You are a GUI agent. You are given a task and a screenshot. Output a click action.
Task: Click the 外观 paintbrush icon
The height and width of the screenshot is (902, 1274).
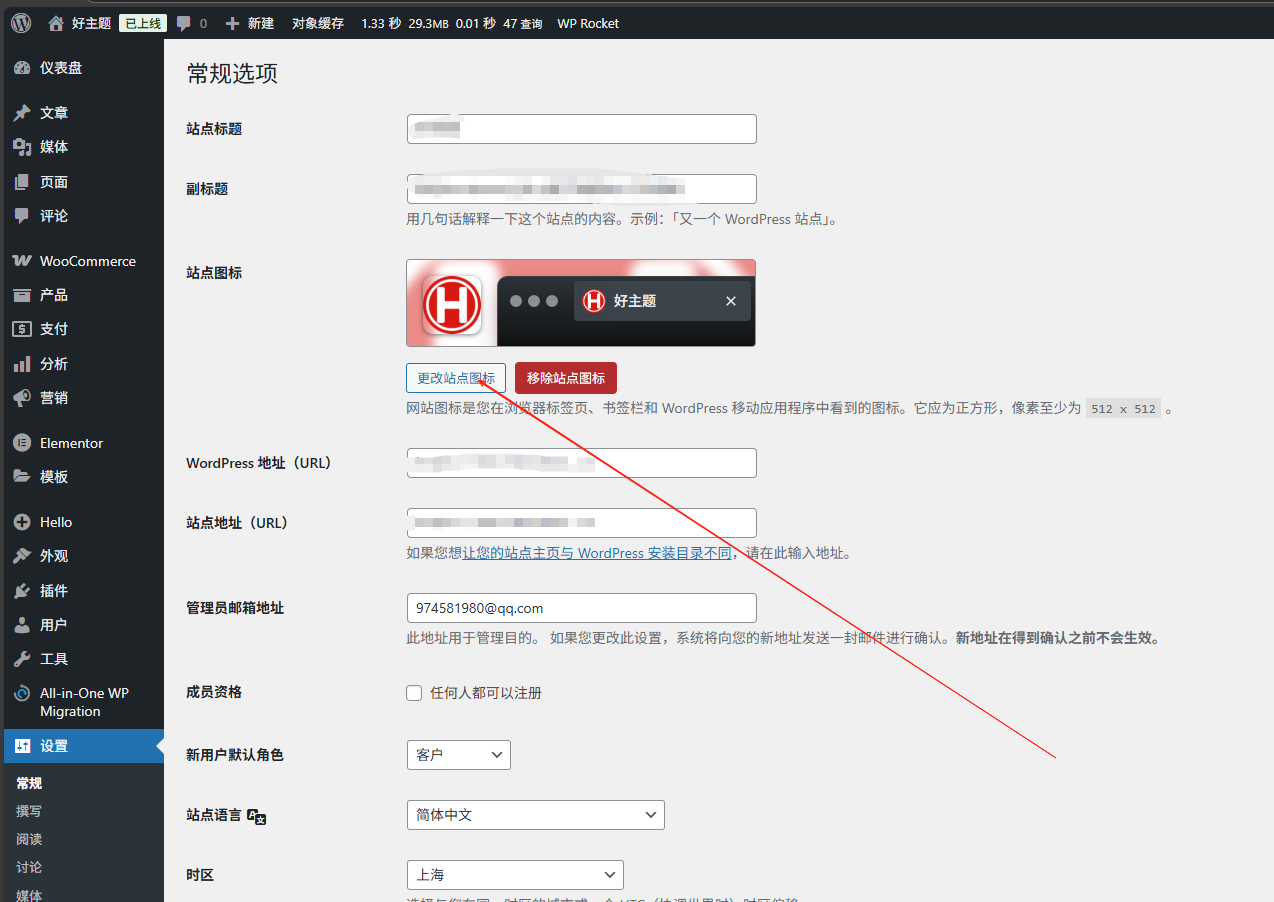click(22, 556)
